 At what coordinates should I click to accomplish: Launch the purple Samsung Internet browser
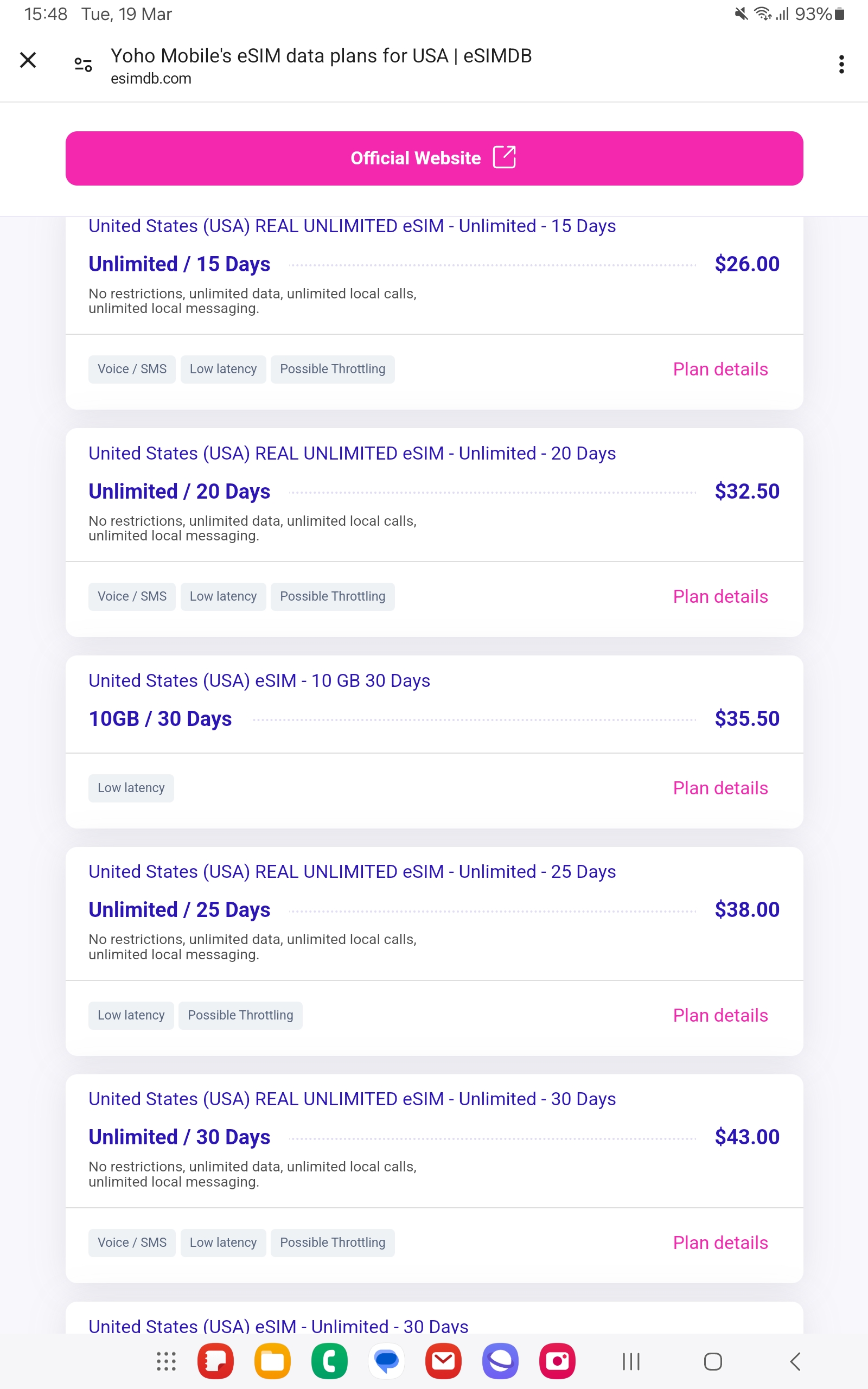[x=500, y=1361]
